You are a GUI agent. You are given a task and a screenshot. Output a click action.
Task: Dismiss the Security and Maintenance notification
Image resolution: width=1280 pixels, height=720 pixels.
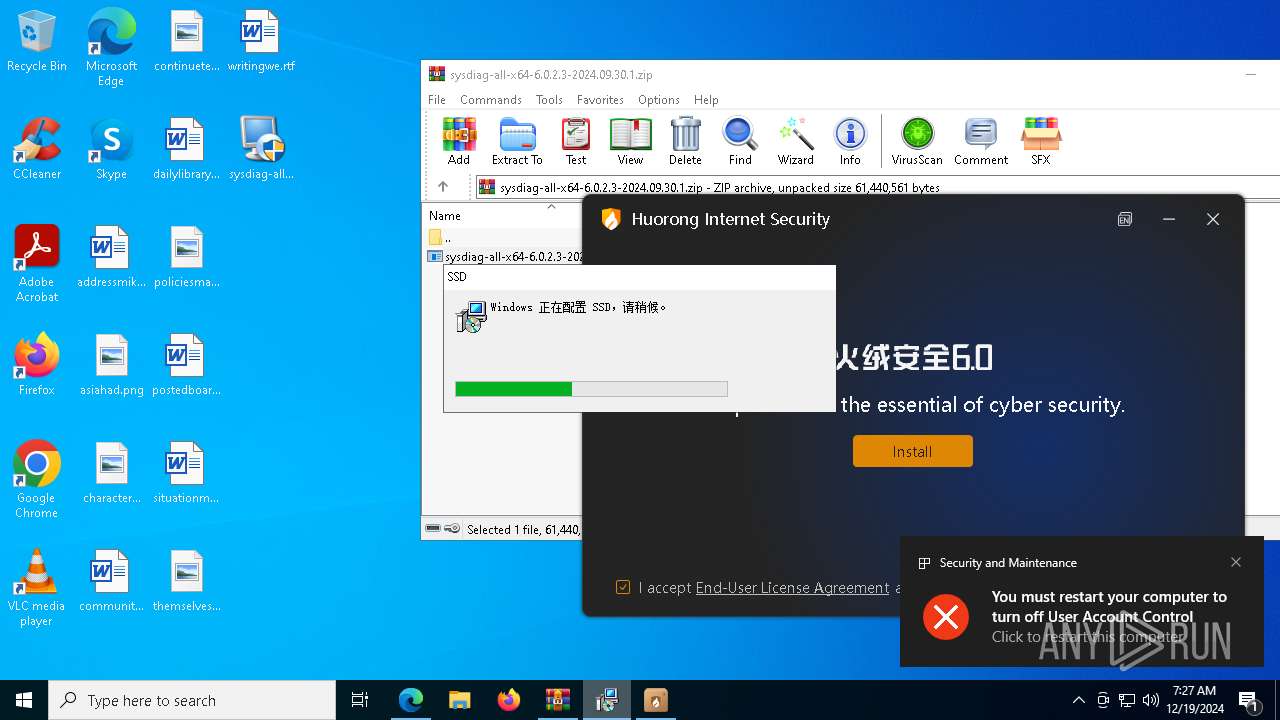tap(1236, 562)
